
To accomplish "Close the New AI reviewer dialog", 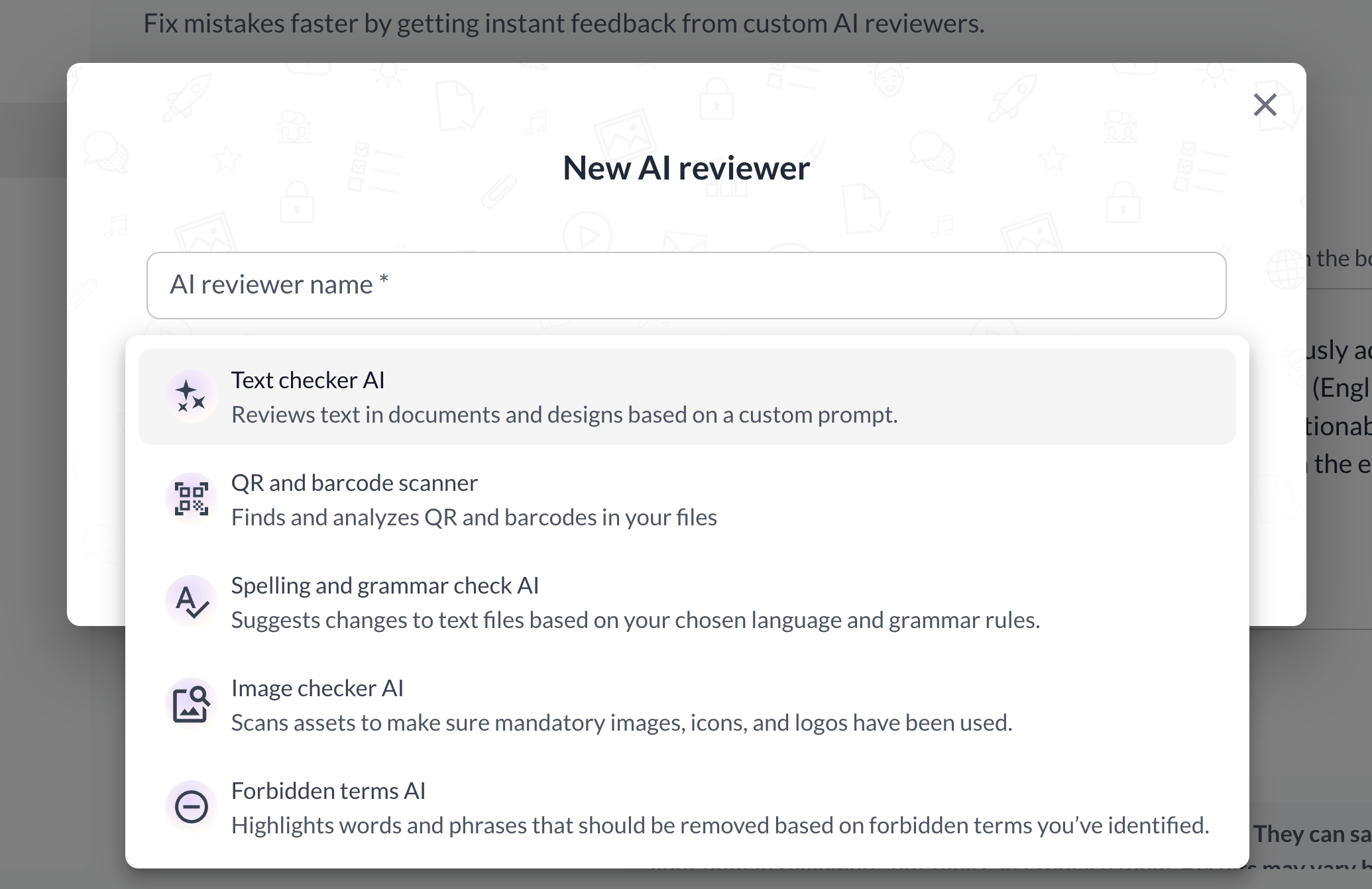I will (1265, 105).
